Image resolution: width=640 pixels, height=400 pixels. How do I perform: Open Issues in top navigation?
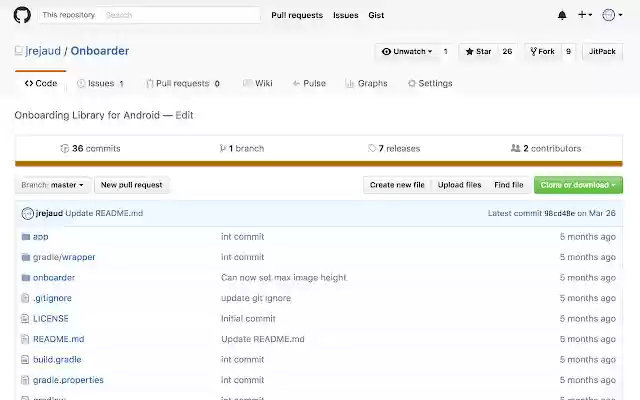coord(345,15)
